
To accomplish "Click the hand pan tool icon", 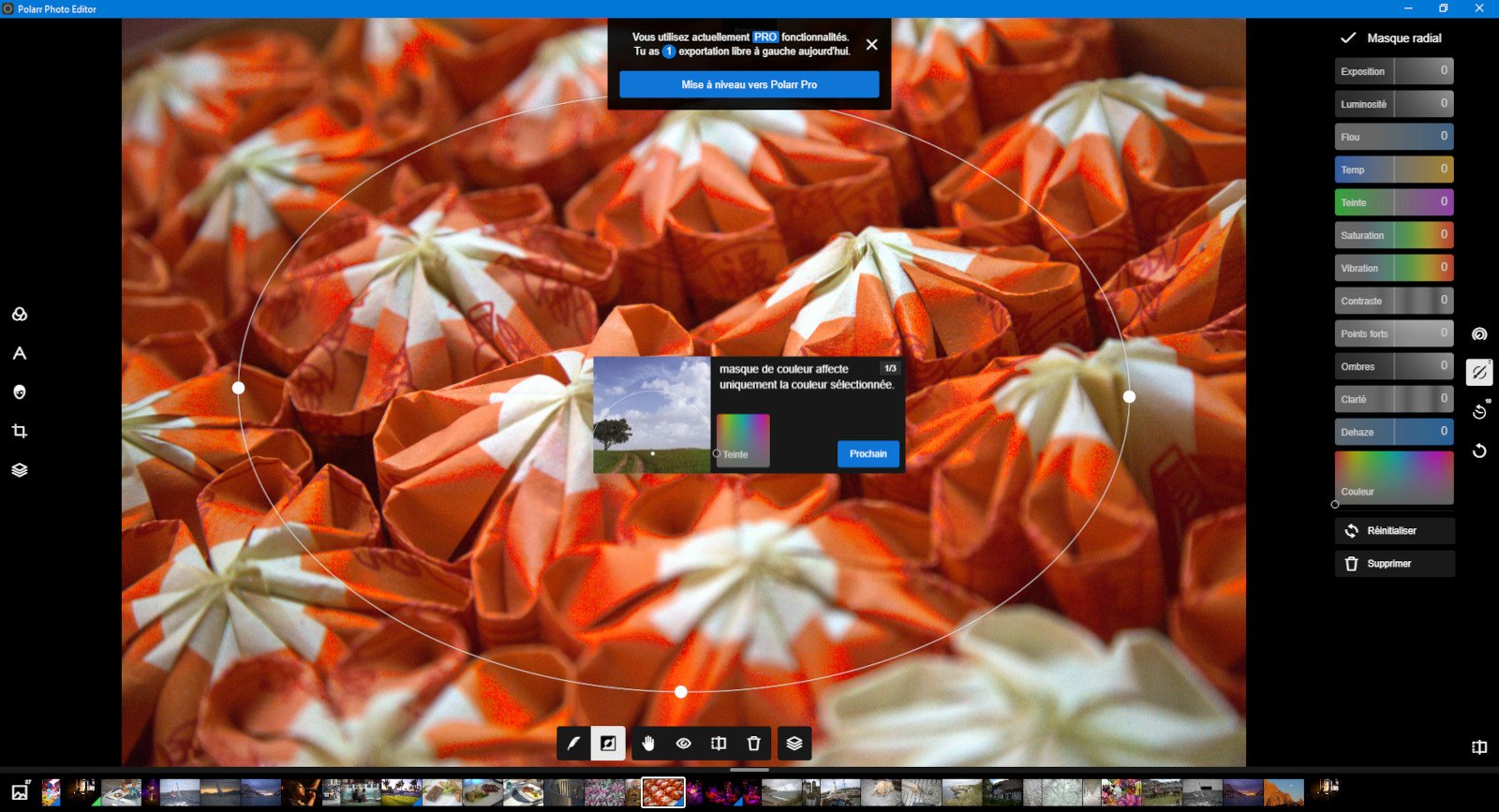I will click(x=648, y=744).
